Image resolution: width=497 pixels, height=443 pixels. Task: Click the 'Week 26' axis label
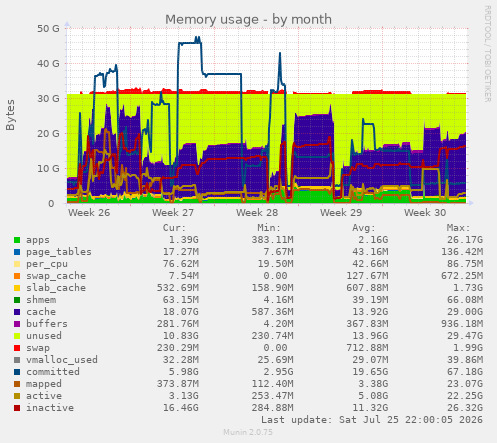(x=89, y=213)
